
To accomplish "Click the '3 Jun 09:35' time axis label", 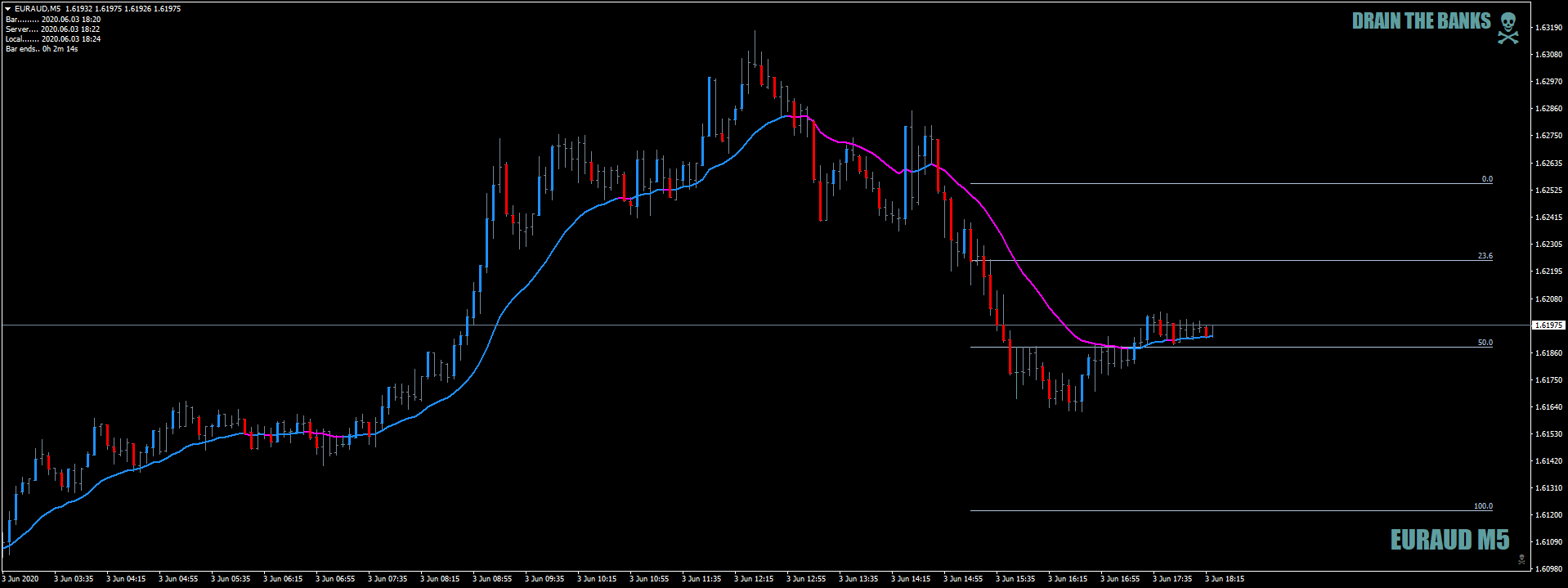I will 544,579.
